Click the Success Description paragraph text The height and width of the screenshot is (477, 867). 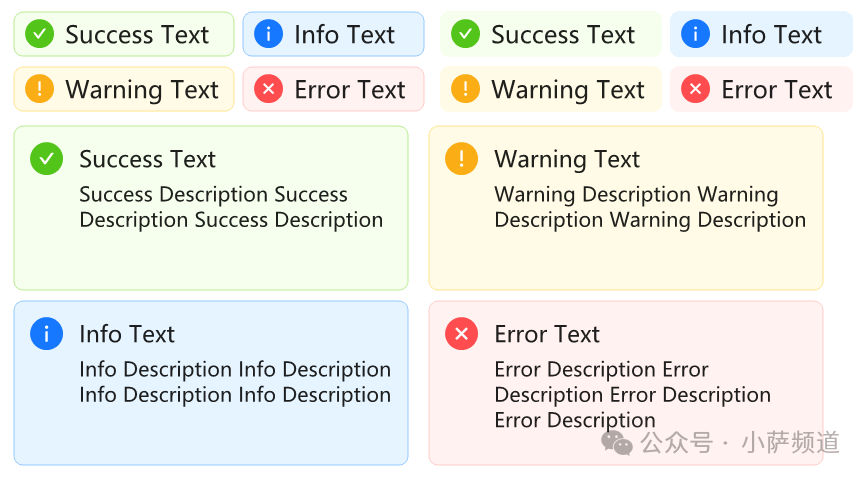click(x=231, y=207)
